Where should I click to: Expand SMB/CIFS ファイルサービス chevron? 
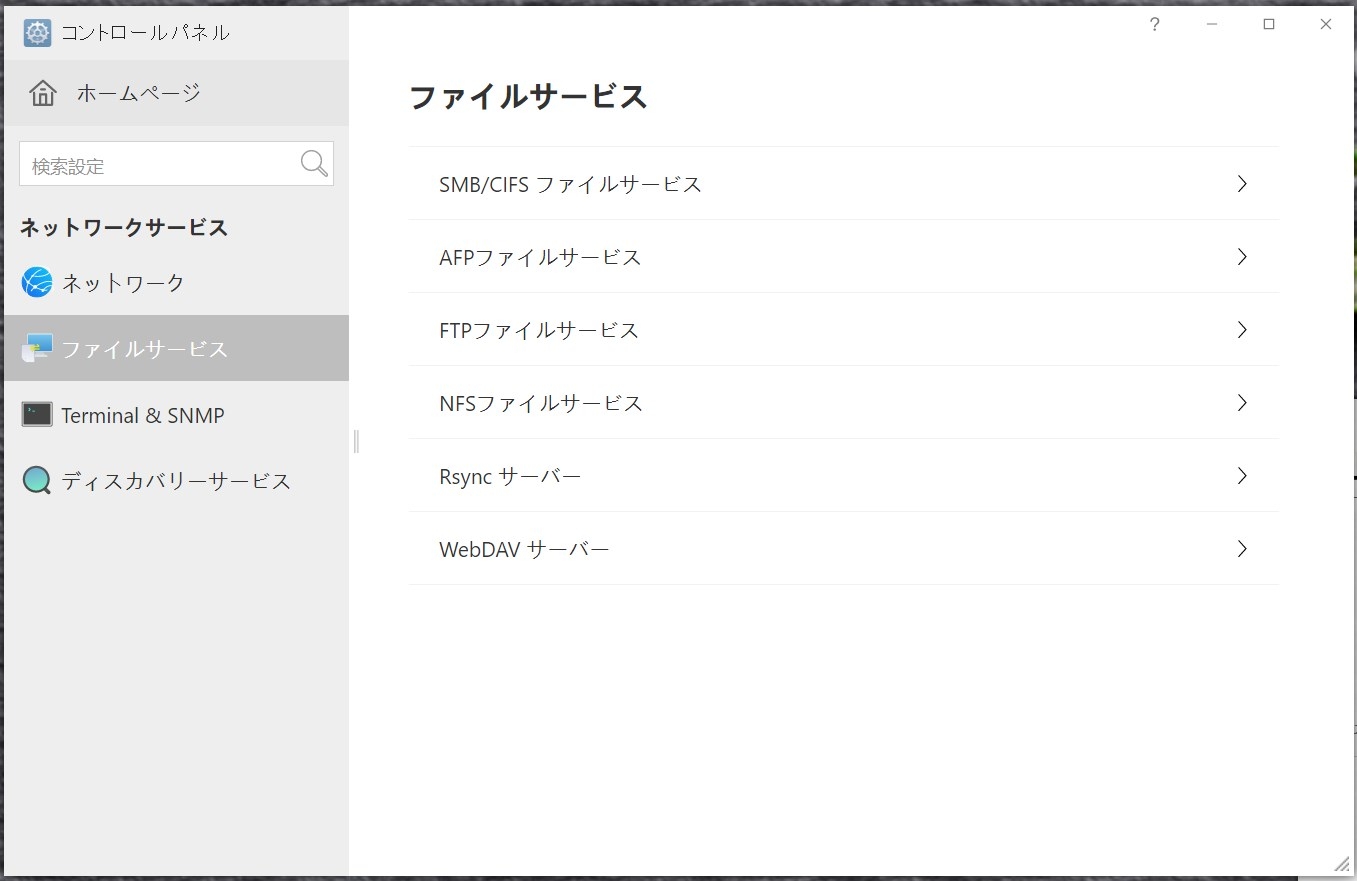1242,184
